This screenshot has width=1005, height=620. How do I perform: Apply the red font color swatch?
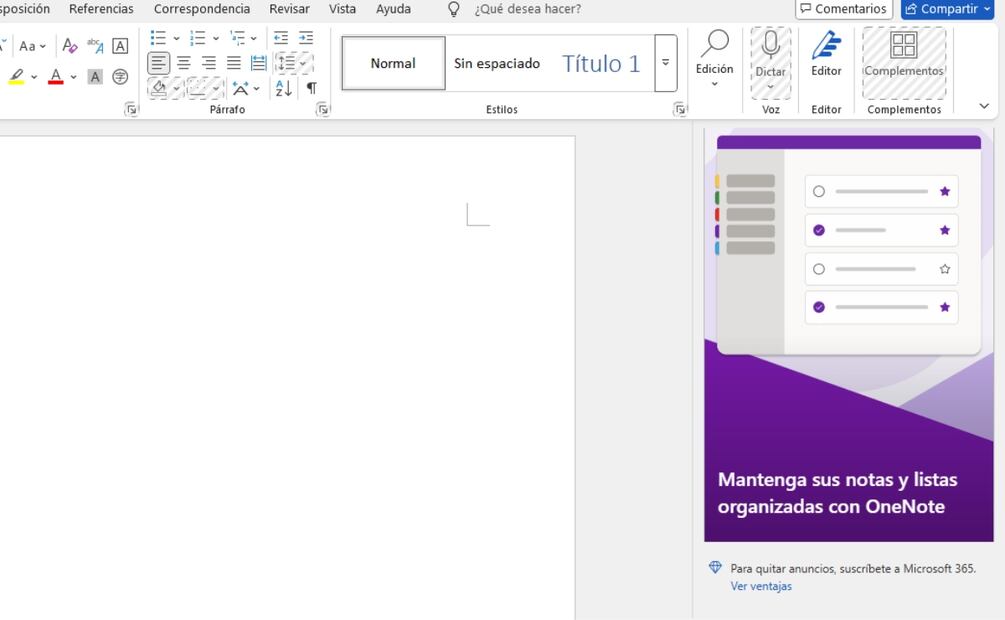pyautogui.click(x=55, y=77)
